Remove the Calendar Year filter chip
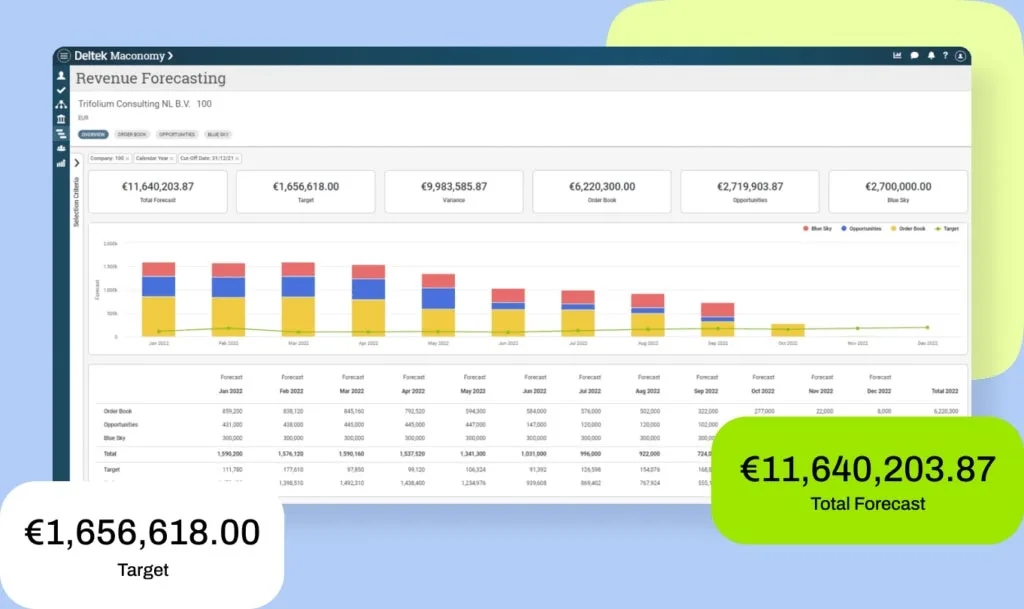Image resolution: width=1024 pixels, height=609 pixels. [x=172, y=159]
